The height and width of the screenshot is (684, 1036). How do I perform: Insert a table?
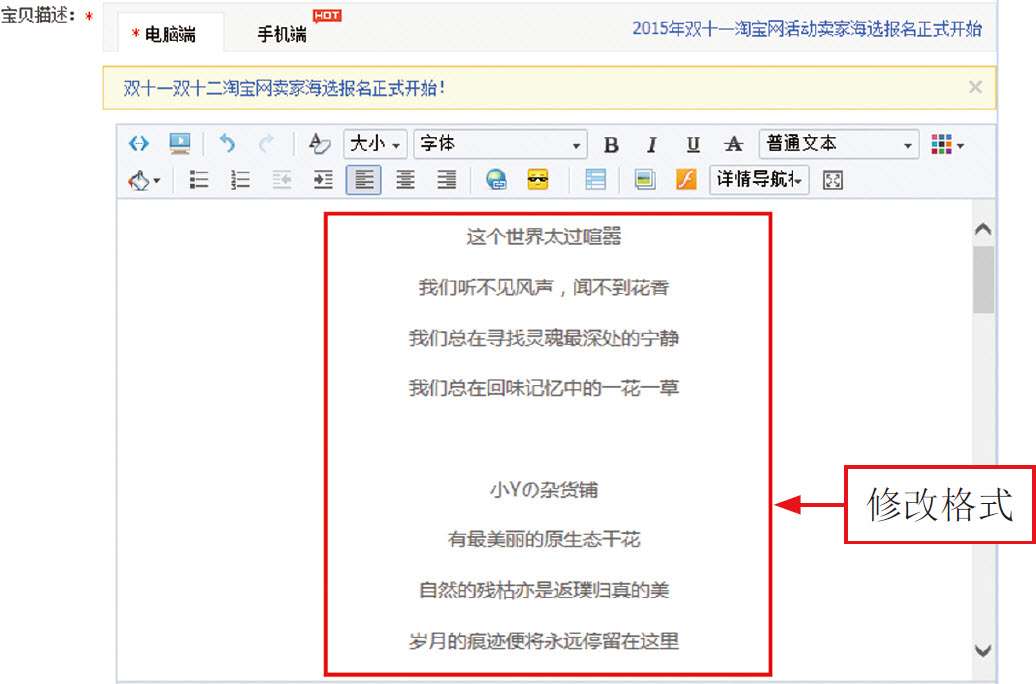[x=595, y=180]
